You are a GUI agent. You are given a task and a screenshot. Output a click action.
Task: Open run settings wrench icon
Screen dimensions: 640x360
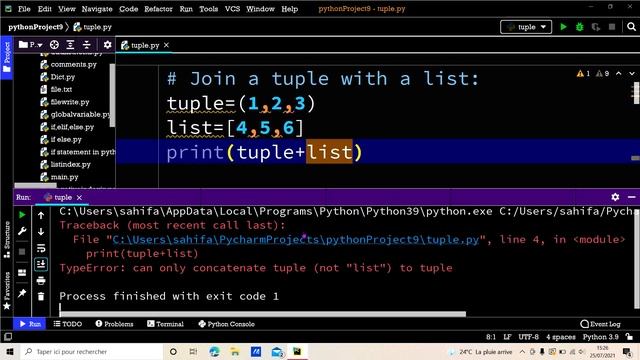22,231
